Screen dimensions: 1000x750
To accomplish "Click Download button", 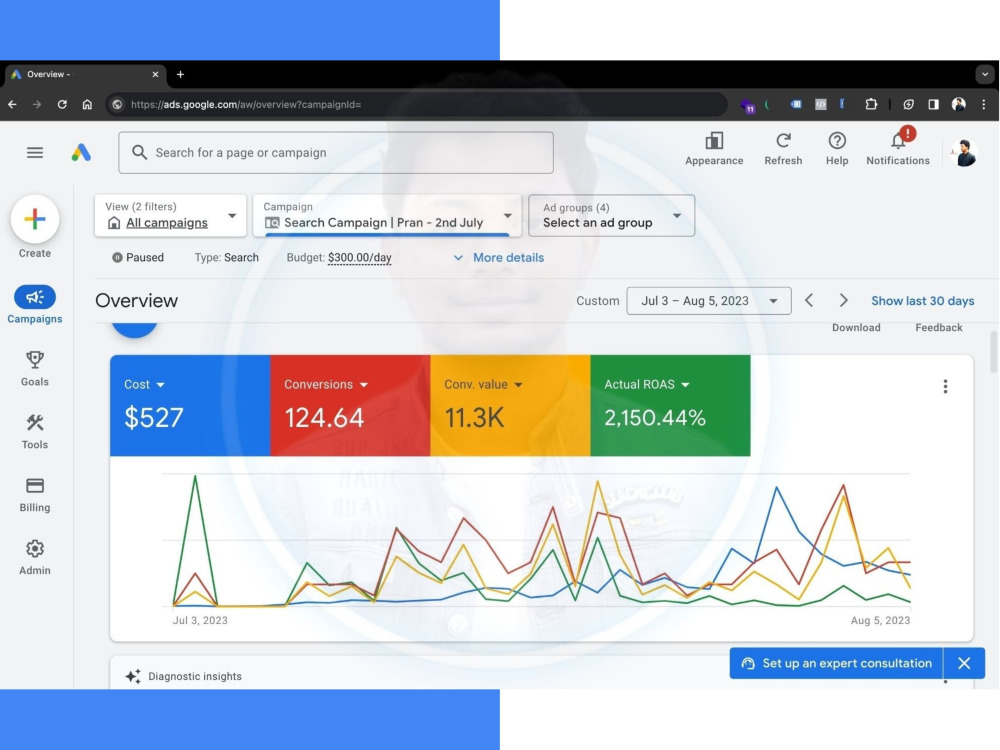I will 856,327.
